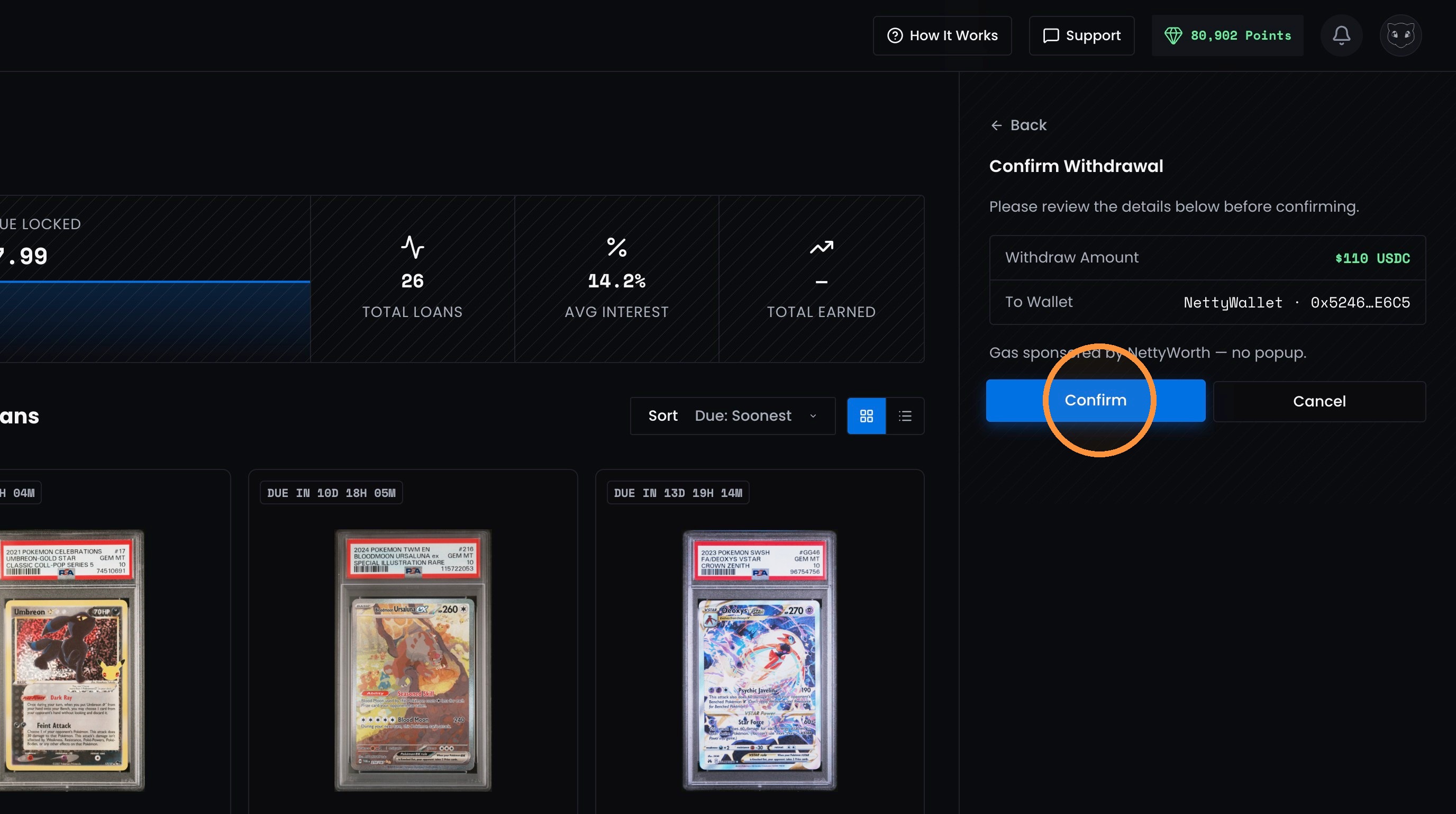Viewport: 1456px width, 814px height.
Task: Open the Support chat
Action: point(1081,35)
